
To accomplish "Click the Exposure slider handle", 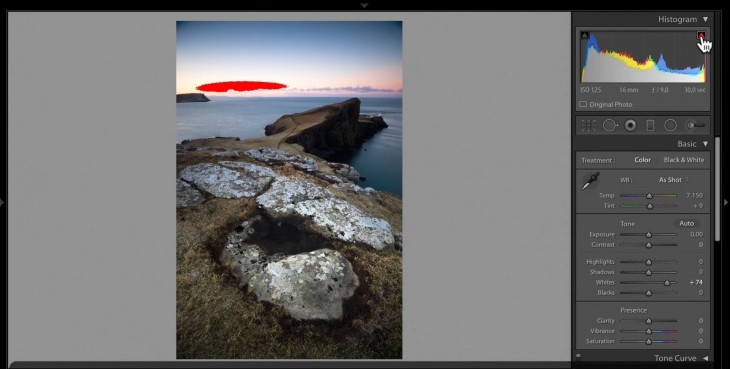I will pos(649,235).
